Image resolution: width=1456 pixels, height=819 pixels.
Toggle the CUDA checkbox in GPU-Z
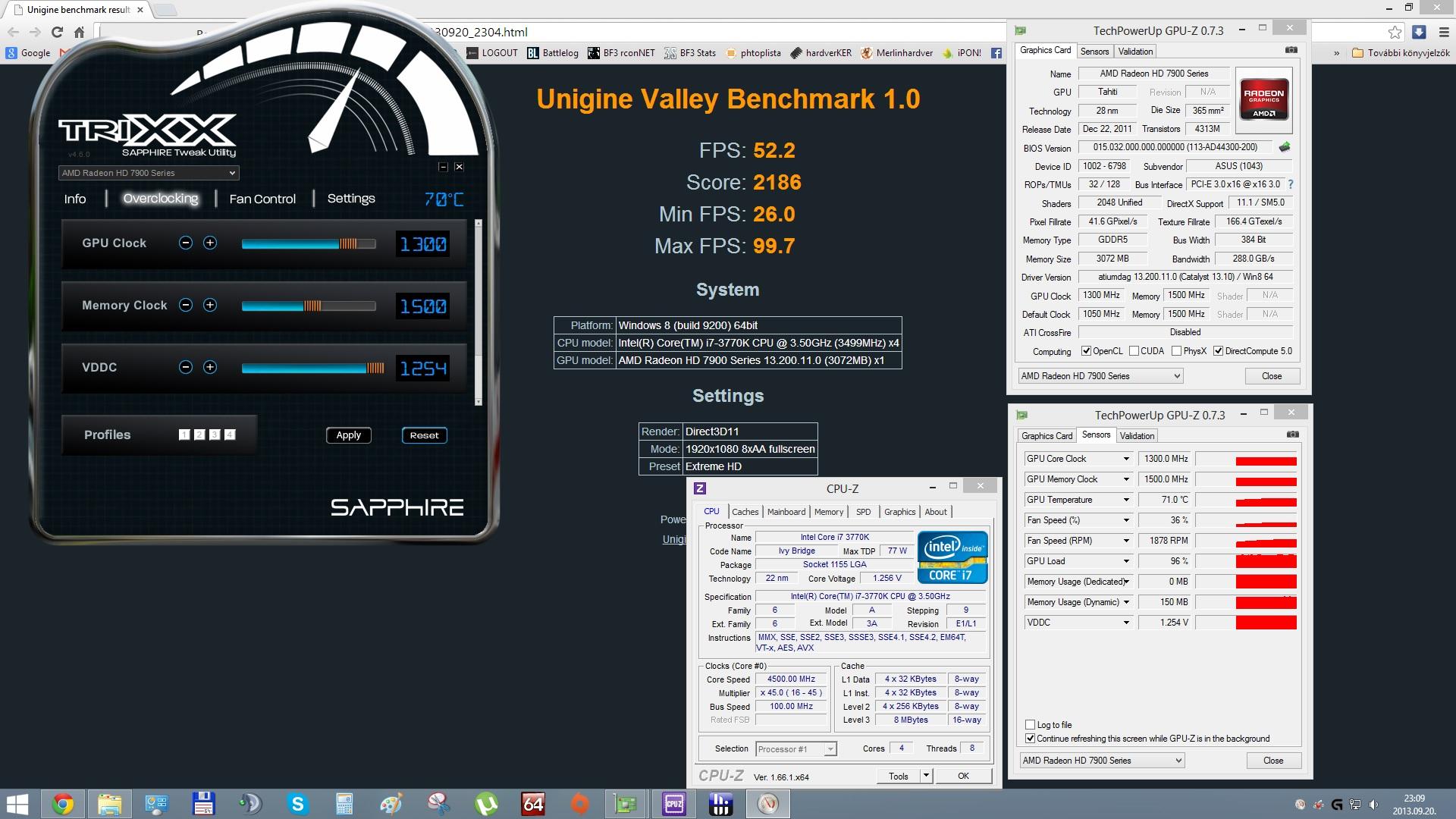point(1134,351)
